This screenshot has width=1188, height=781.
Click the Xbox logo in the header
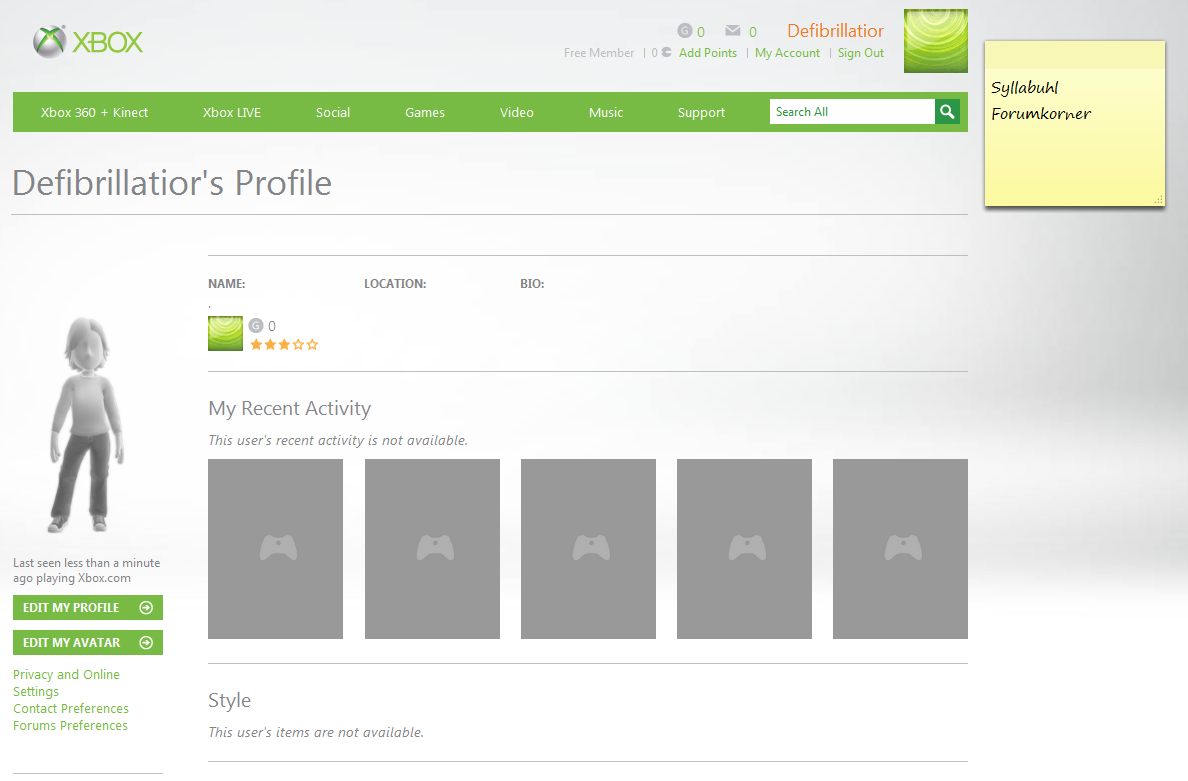[88, 42]
